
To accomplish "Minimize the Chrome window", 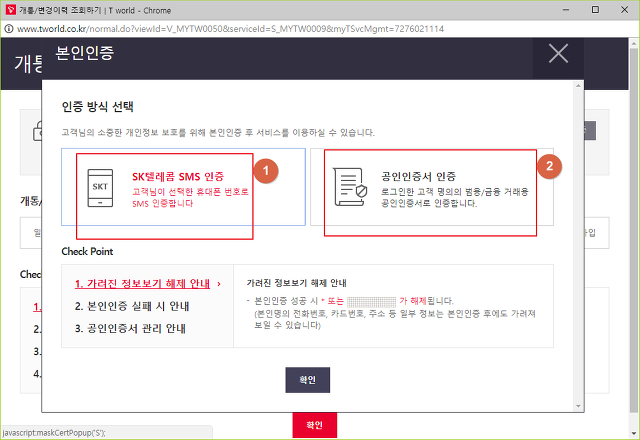I will 566,10.
